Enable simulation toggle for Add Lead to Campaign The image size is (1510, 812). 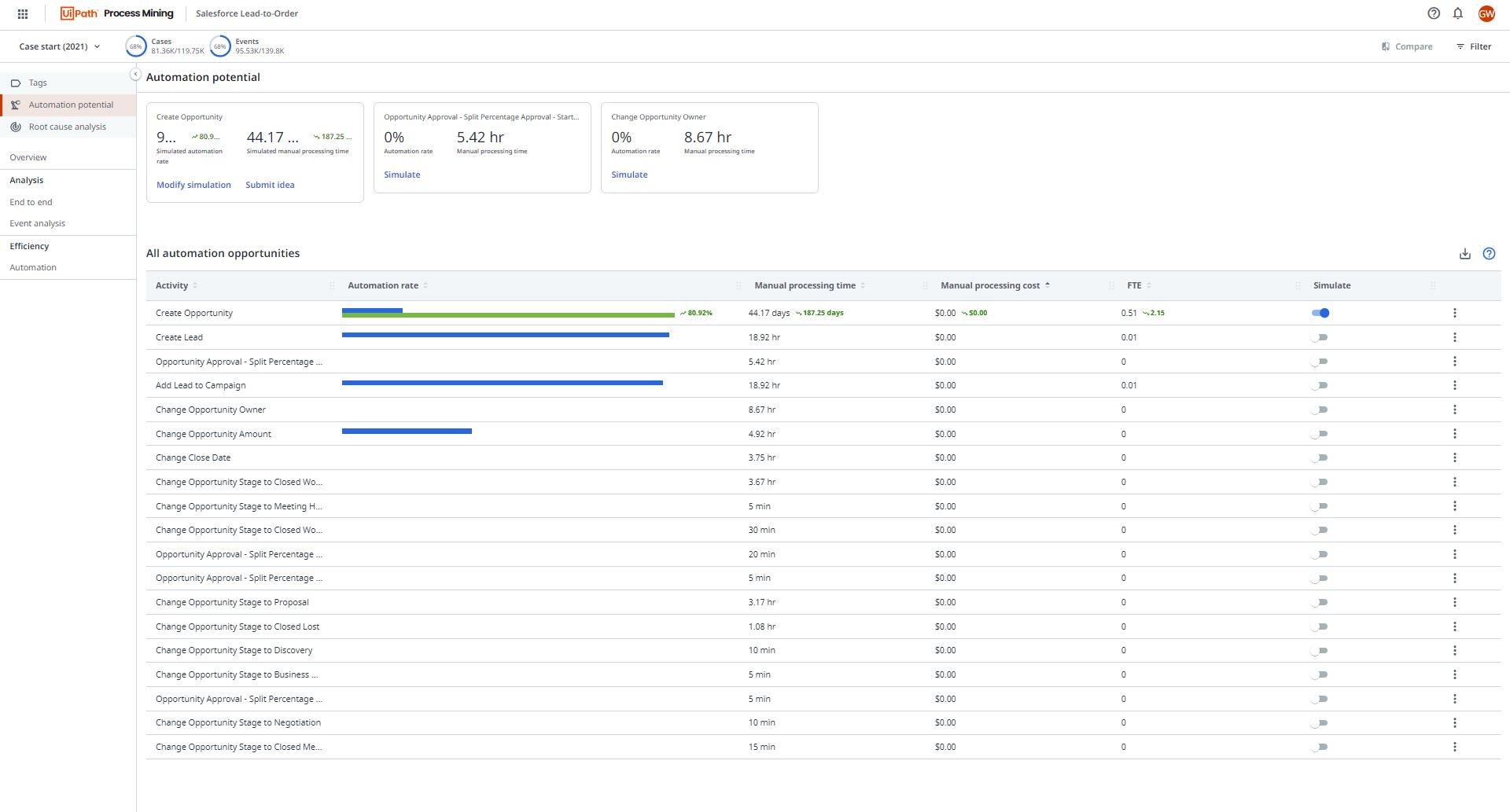tap(1320, 385)
